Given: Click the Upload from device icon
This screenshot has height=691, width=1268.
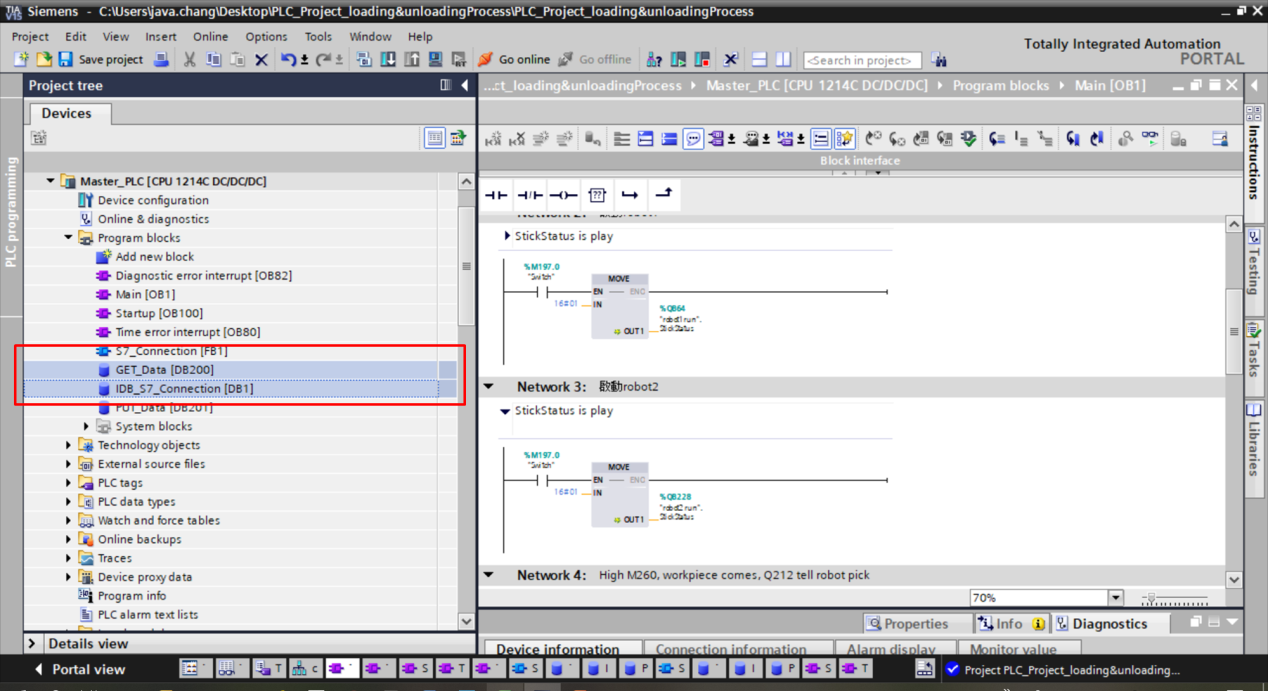Looking at the screenshot, I should click(411, 60).
